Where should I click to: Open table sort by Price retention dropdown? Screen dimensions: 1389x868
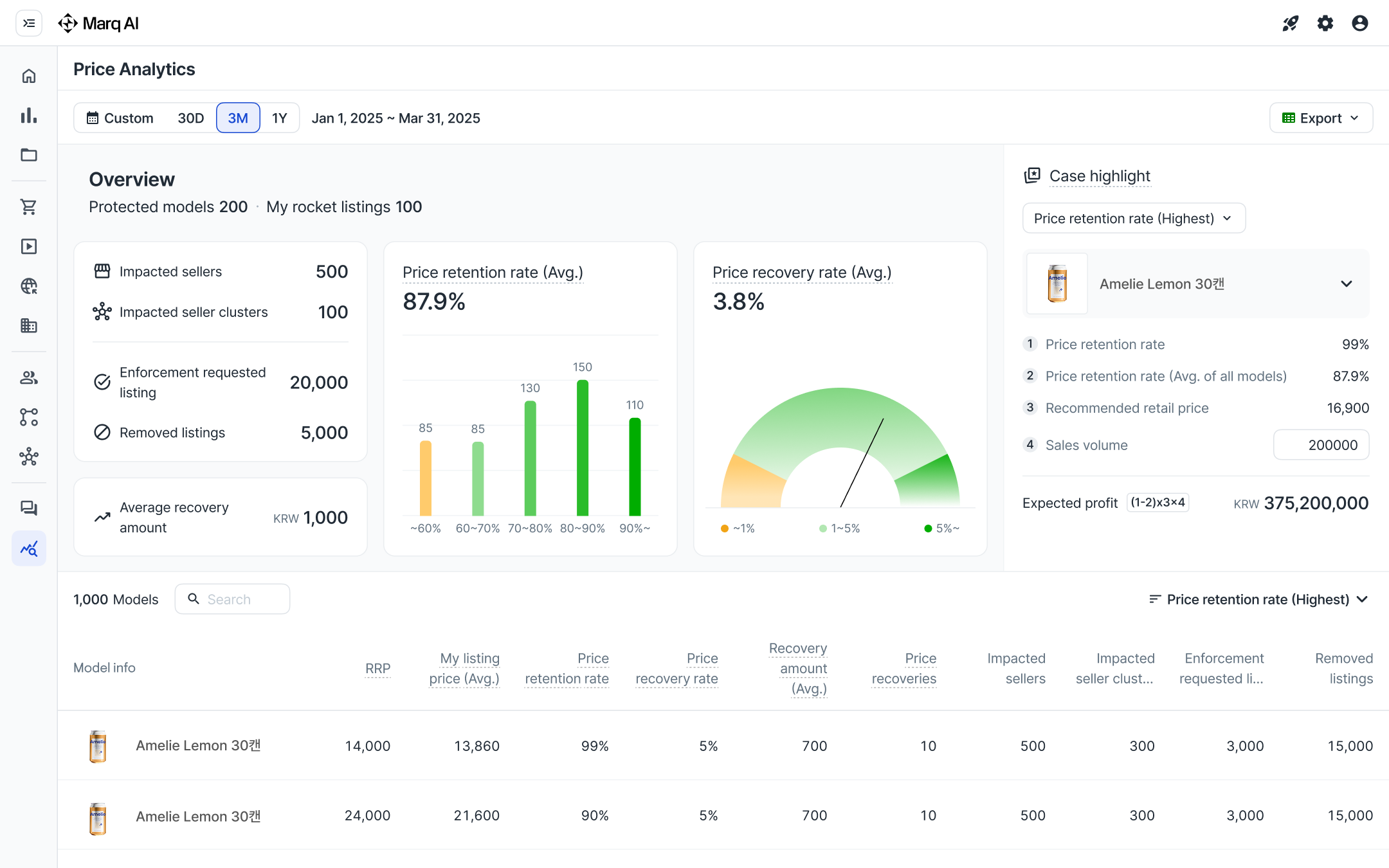pos(1258,599)
